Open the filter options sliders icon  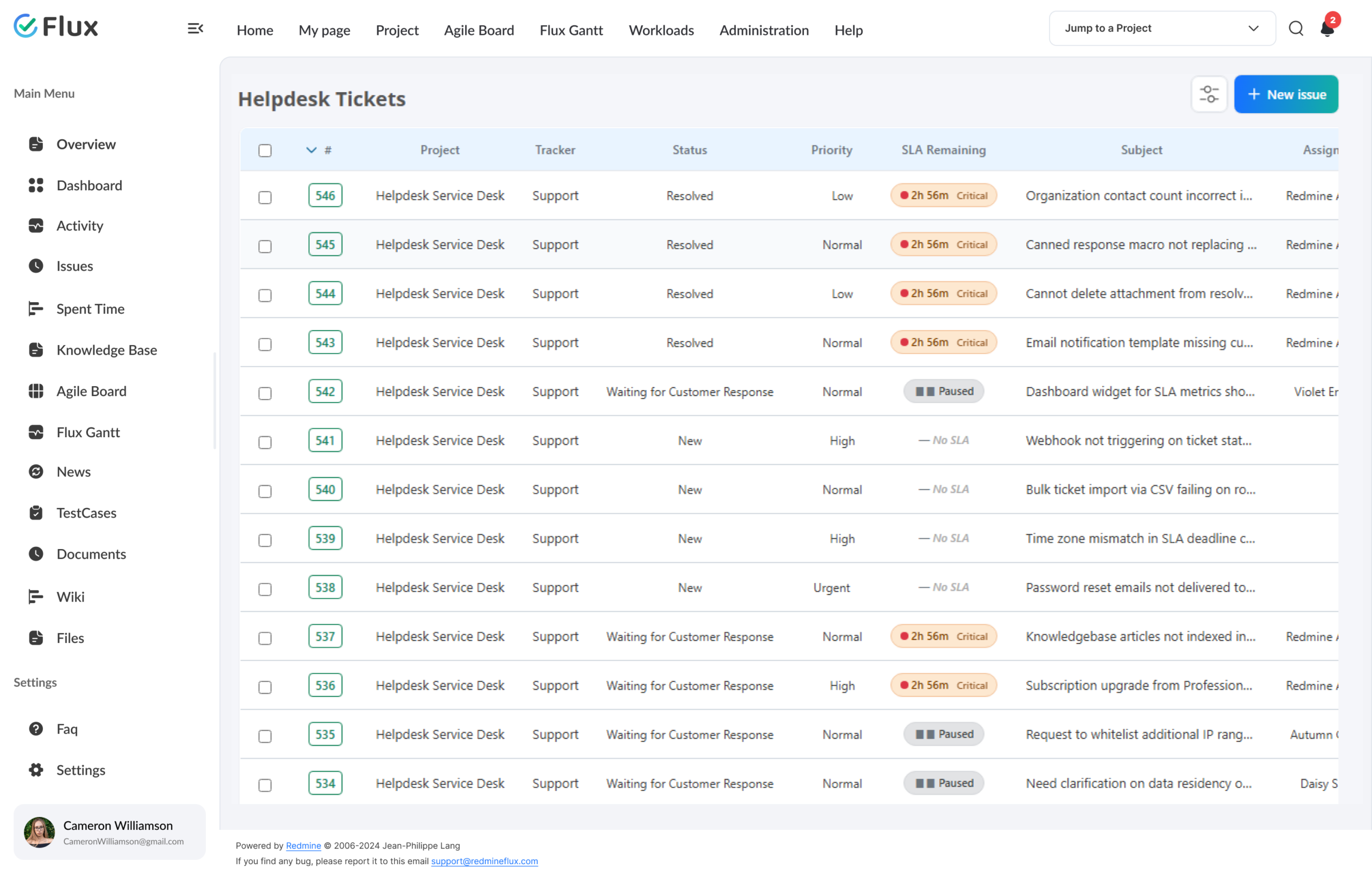pyautogui.click(x=1209, y=94)
